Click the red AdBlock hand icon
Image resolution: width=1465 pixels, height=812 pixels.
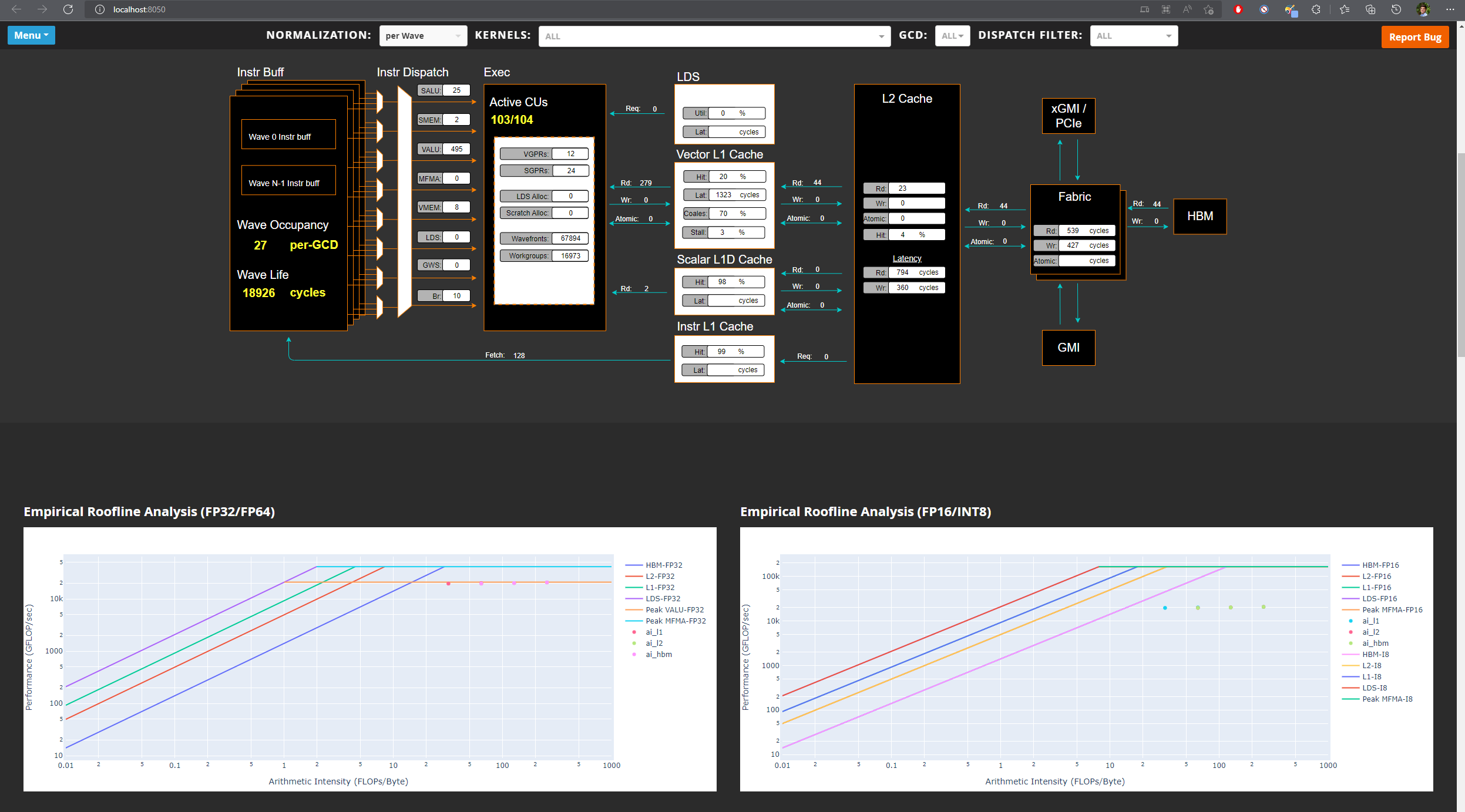(x=1238, y=9)
